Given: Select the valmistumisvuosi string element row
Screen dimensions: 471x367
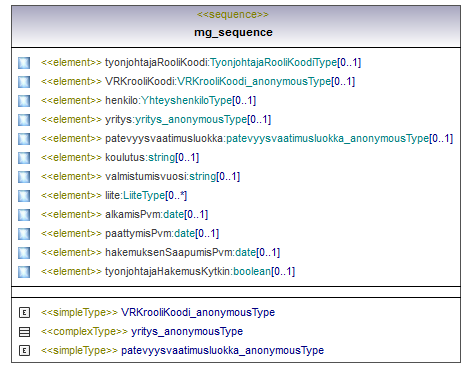Looking at the screenshot, I should point(140,176).
